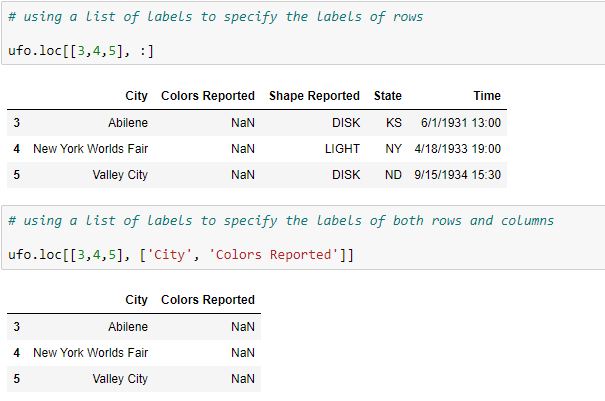
Task: Click the comment line about rows and columns
Action: pyautogui.click(x=280, y=220)
